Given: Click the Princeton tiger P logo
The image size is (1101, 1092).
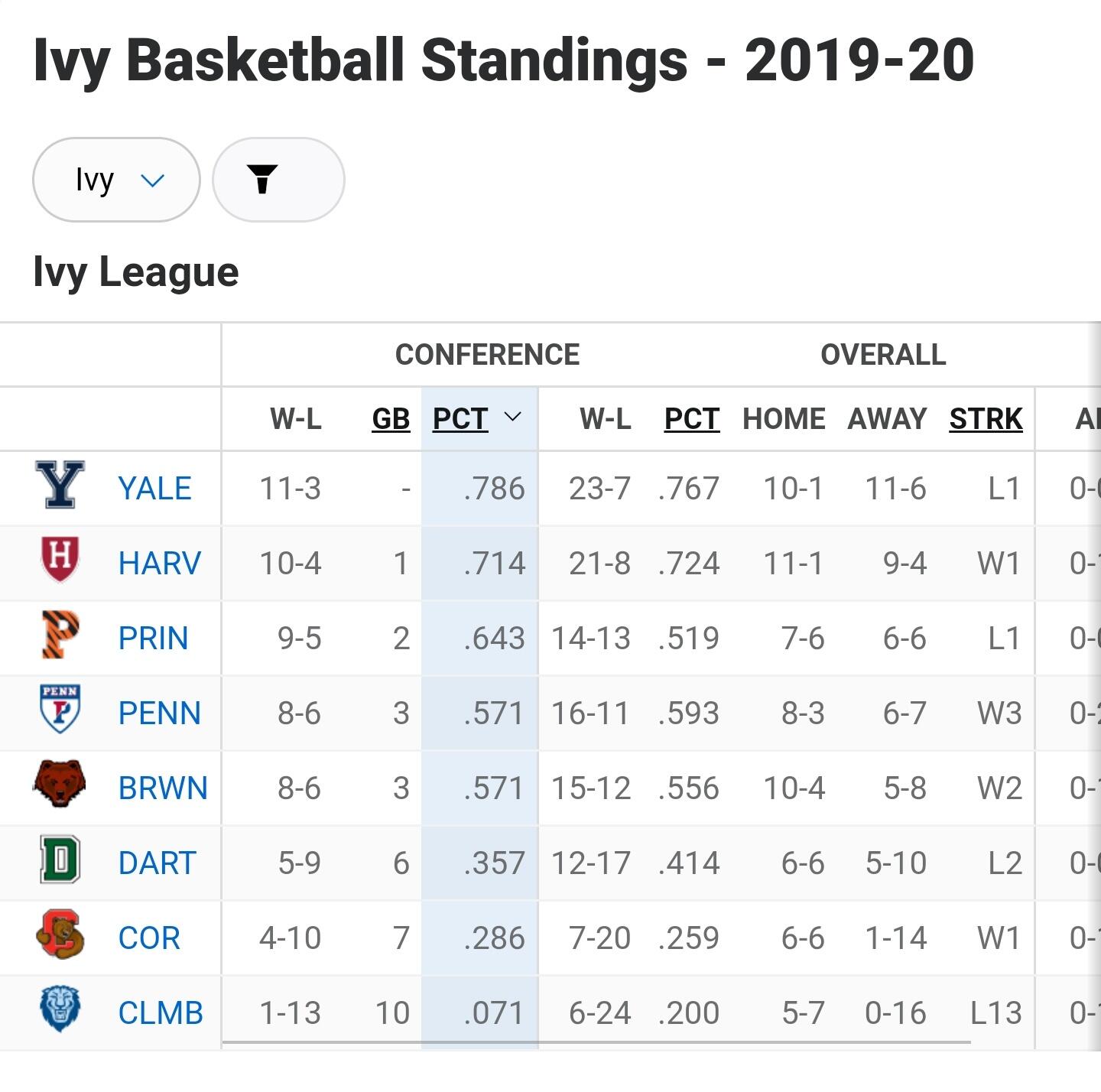Looking at the screenshot, I should pos(60,635).
